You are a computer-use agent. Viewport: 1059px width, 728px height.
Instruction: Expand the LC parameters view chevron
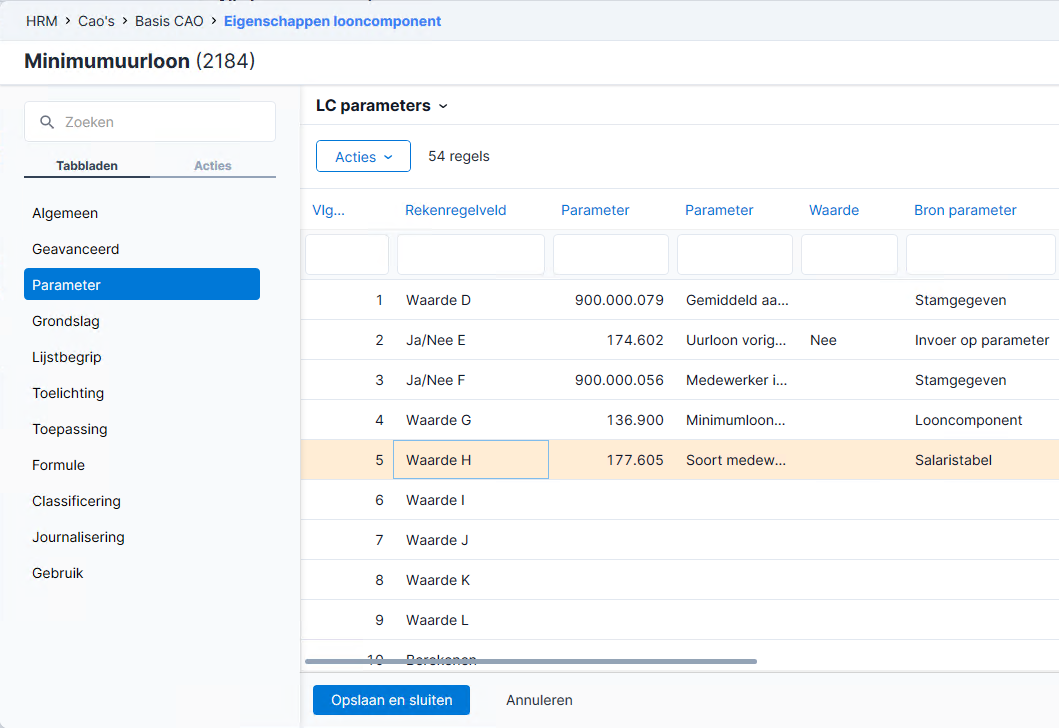[x=443, y=106]
